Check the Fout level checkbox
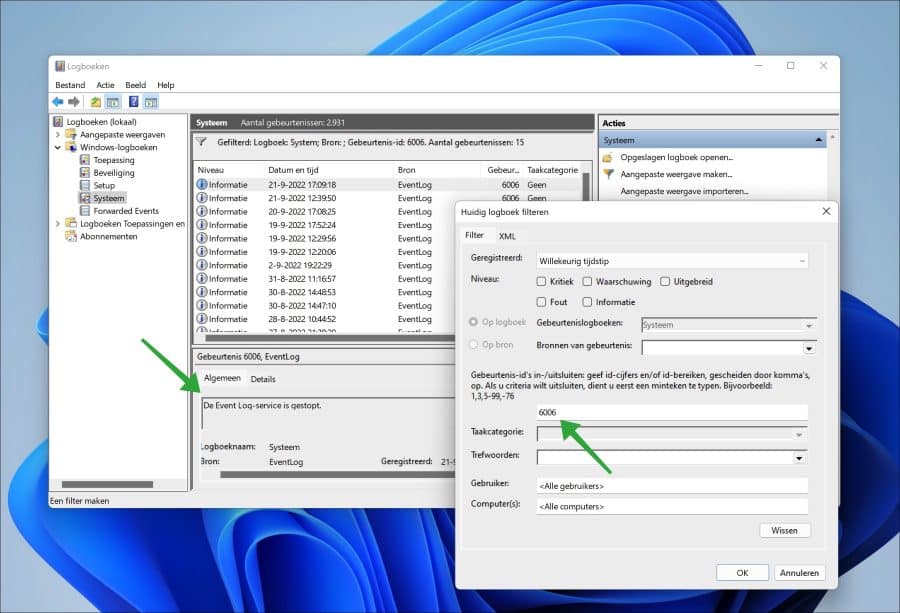 tap(541, 302)
